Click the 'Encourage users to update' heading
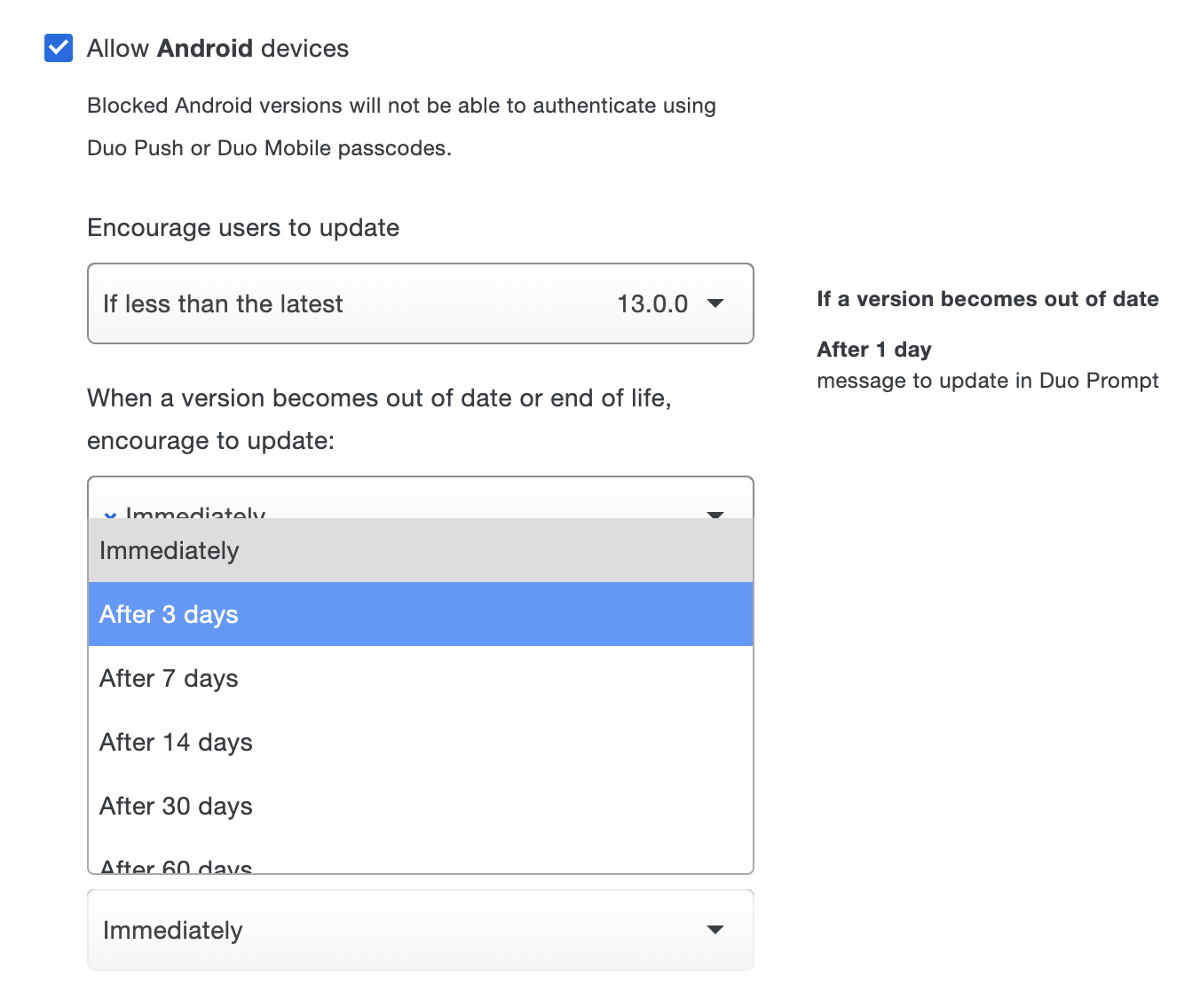Screen dimensions: 1200x1008 pos(243,228)
